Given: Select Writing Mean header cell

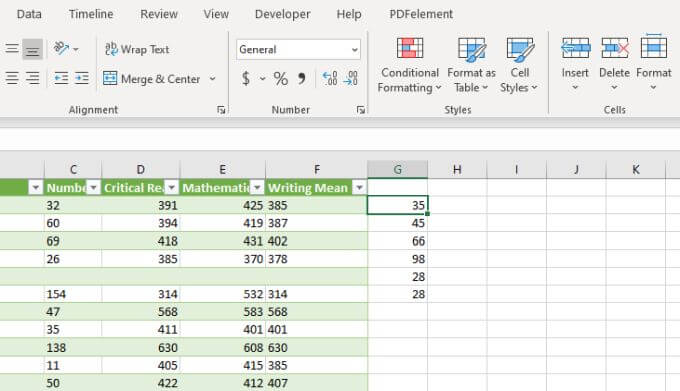Looking at the screenshot, I should coord(317,188).
